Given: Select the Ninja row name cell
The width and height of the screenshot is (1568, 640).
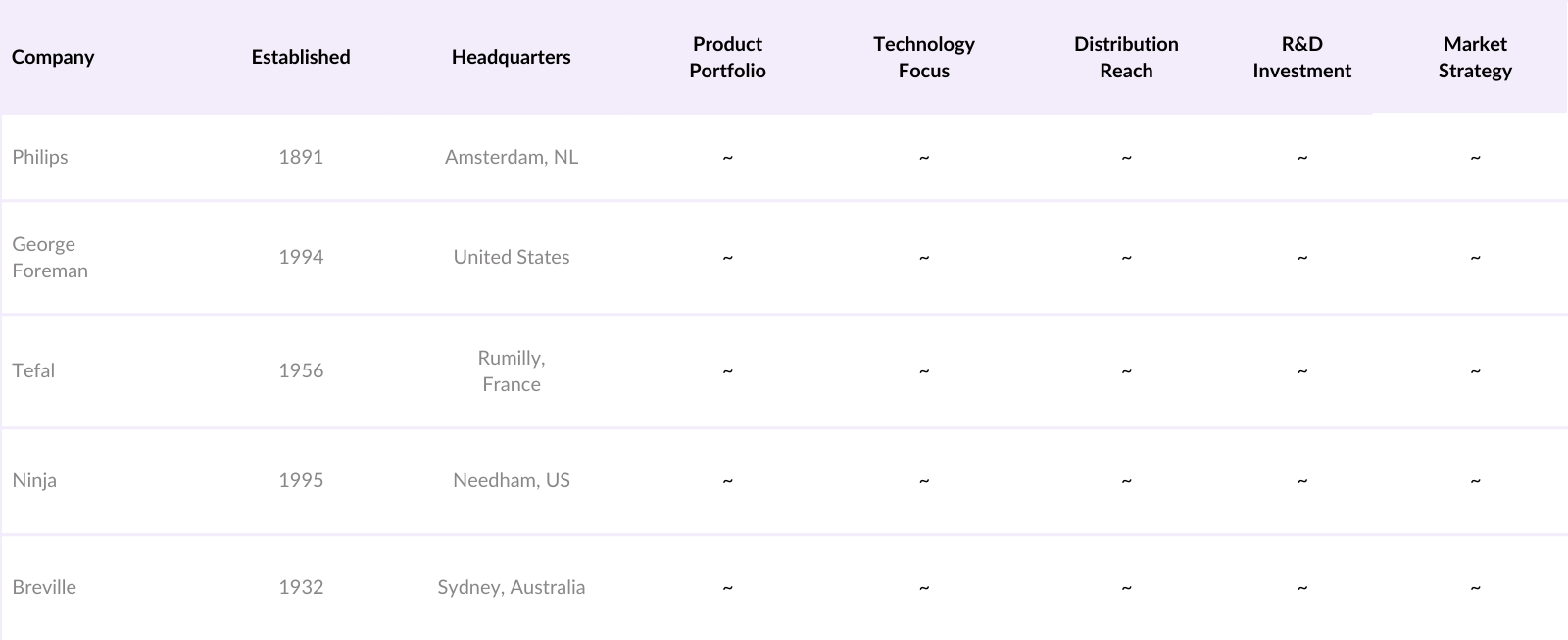Looking at the screenshot, I should (x=34, y=480).
